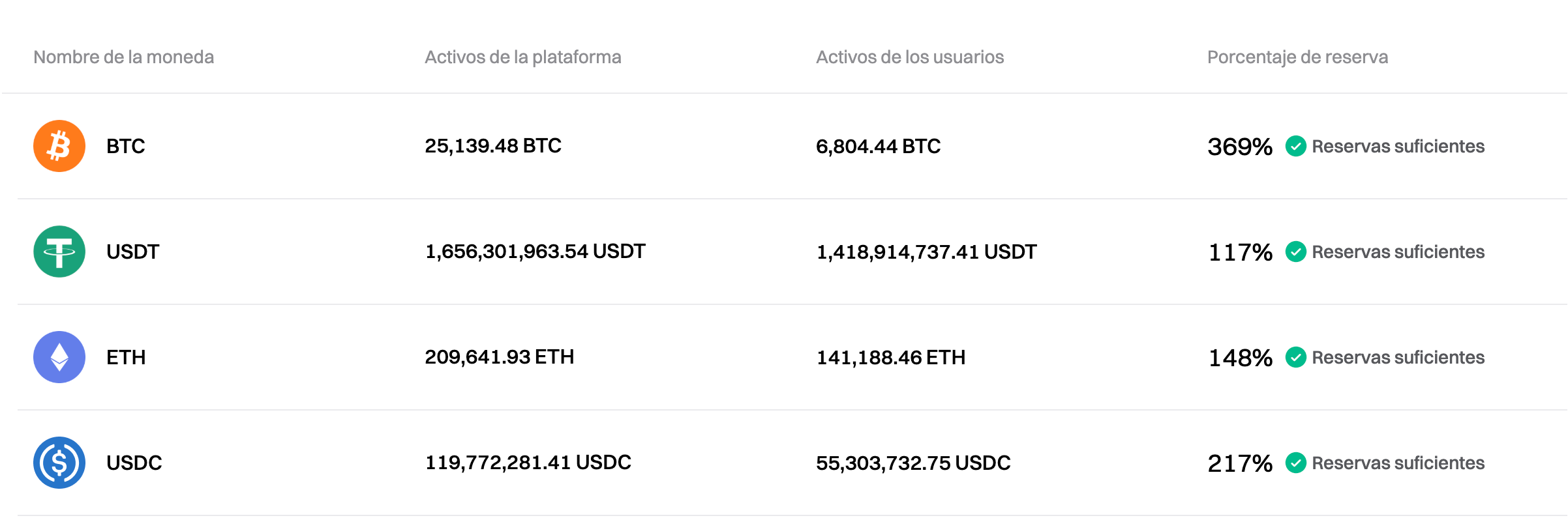The width and height of the screenshot is (1568, 520).
Task: Click the green checkmark in BTC row
Action: coord(1295,146)
